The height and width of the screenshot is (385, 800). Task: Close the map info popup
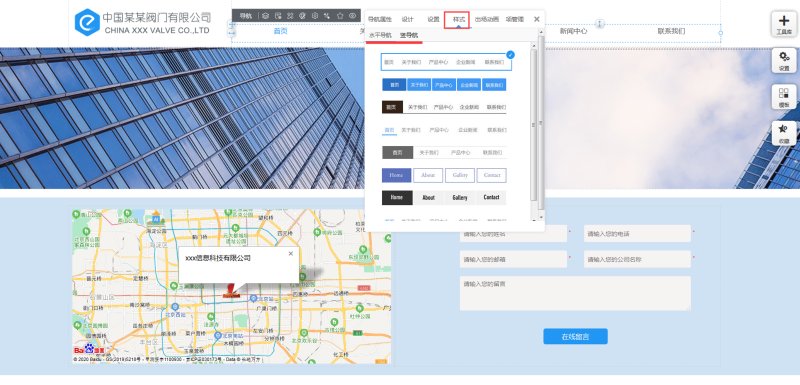click(x=291, y=253)
